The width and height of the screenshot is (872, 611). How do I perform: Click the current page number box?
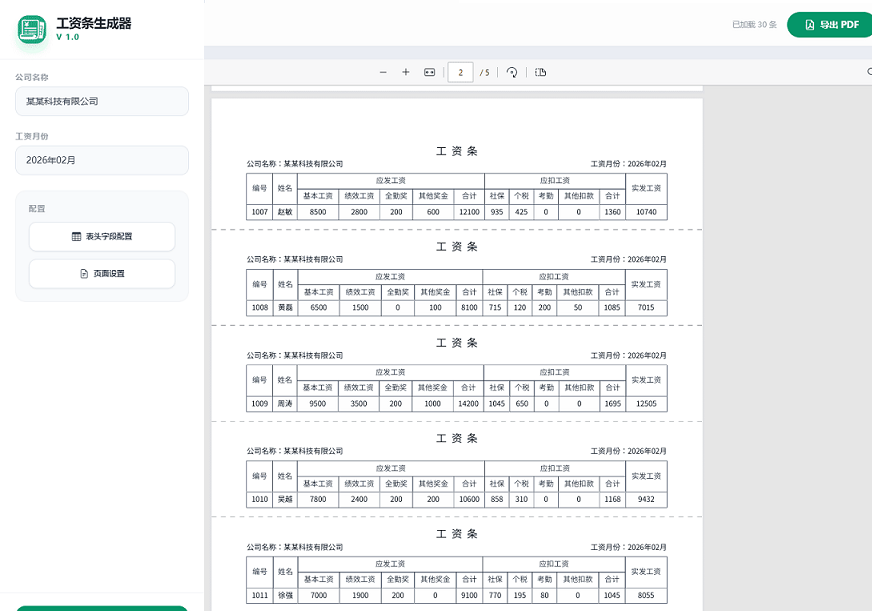click(x=460, y=72)
